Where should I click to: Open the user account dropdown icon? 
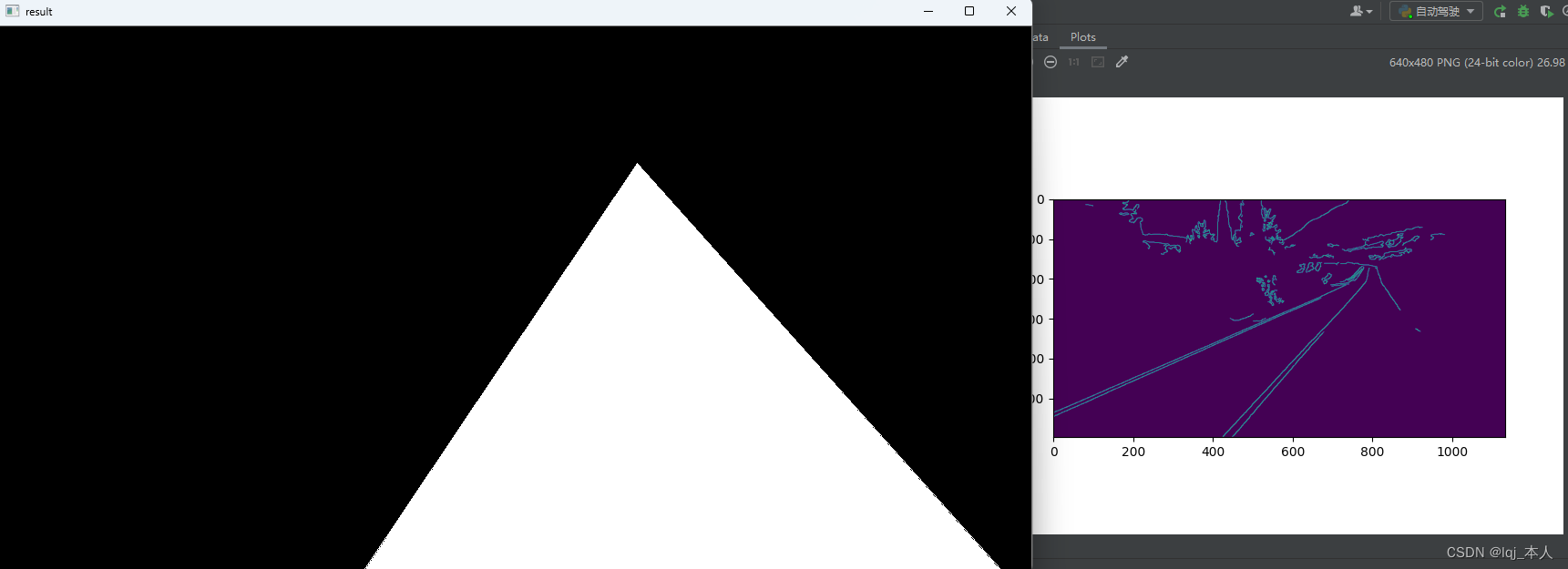[1361, 12]
